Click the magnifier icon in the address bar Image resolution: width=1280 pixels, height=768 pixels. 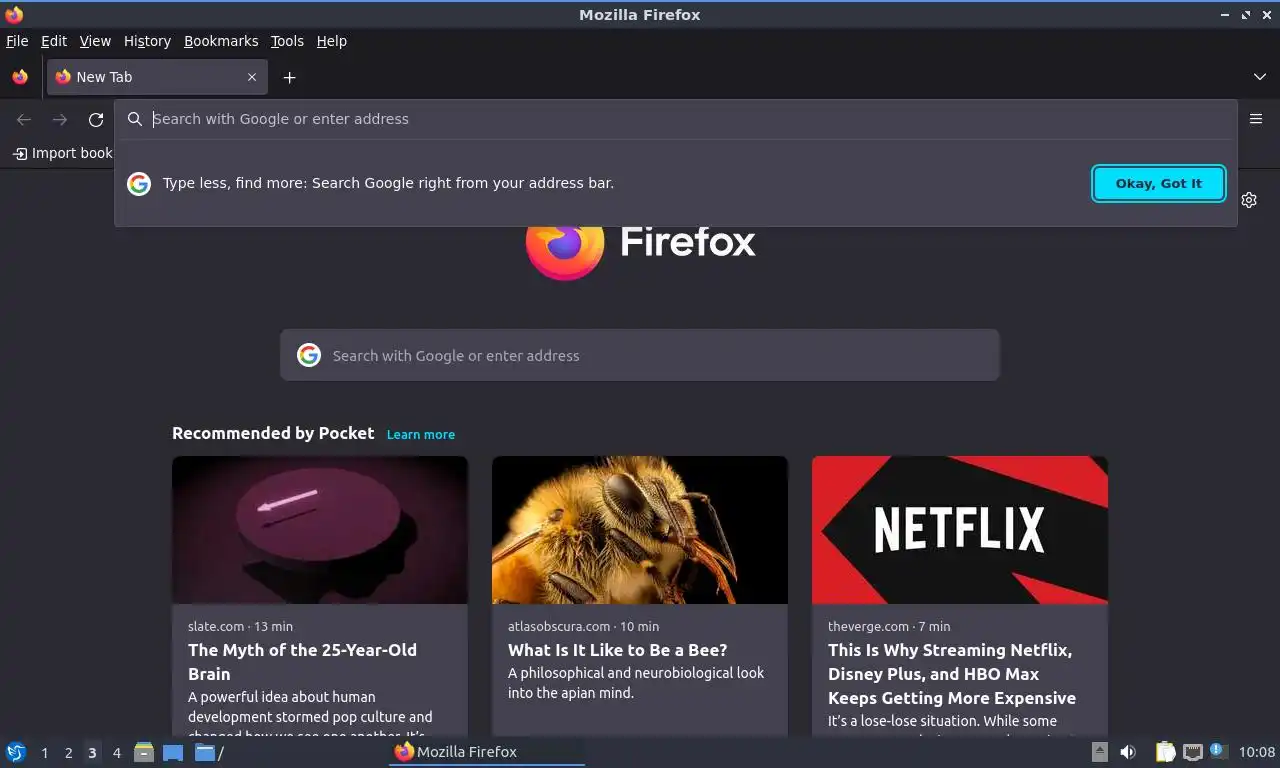(135, 119)
